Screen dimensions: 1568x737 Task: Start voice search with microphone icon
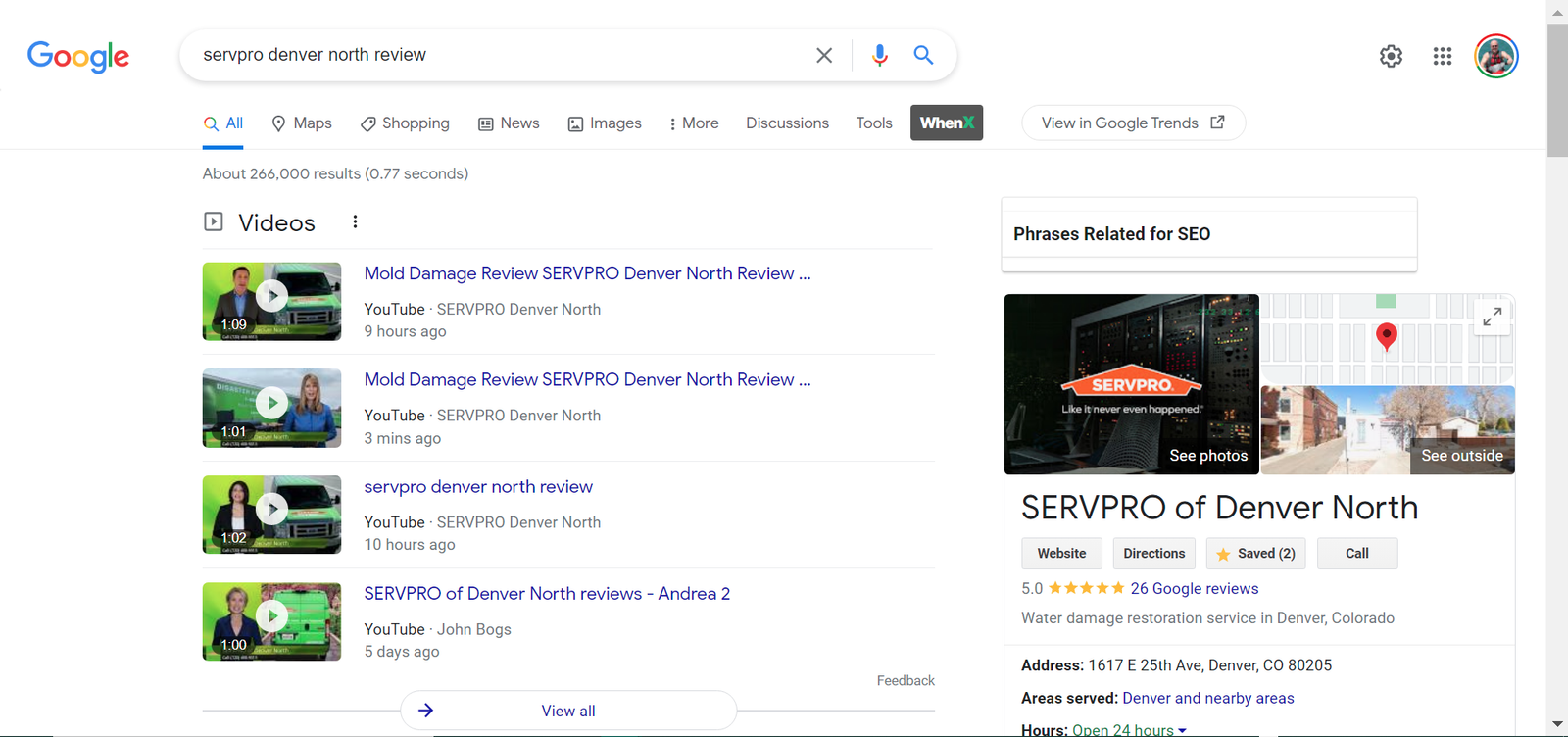click(x=879, y=56)
